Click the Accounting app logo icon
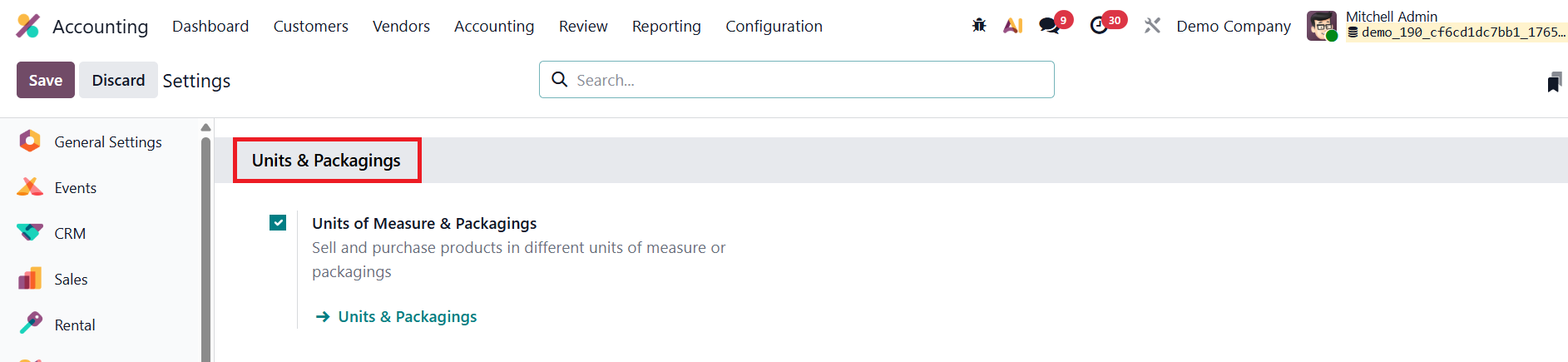Screen dimensions: 1568x362 [27, 26]
